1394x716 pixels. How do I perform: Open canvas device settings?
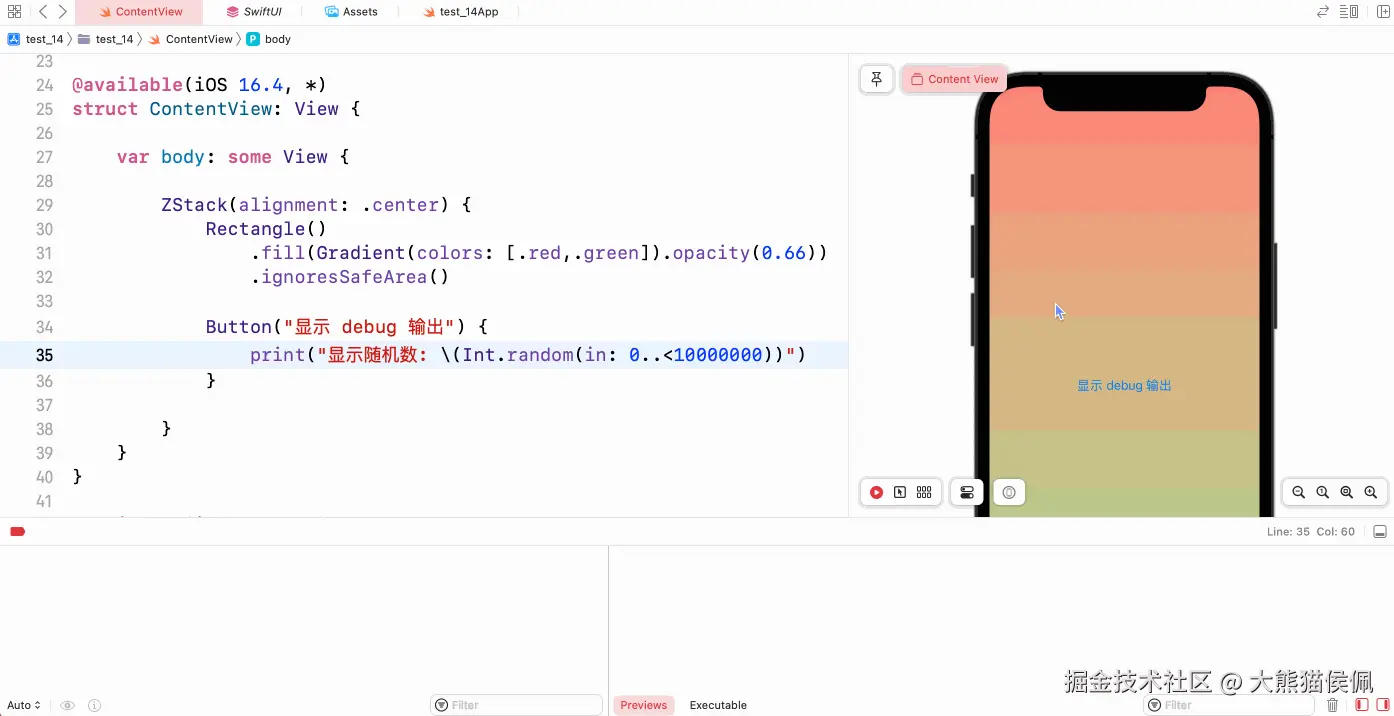(967, 492)
